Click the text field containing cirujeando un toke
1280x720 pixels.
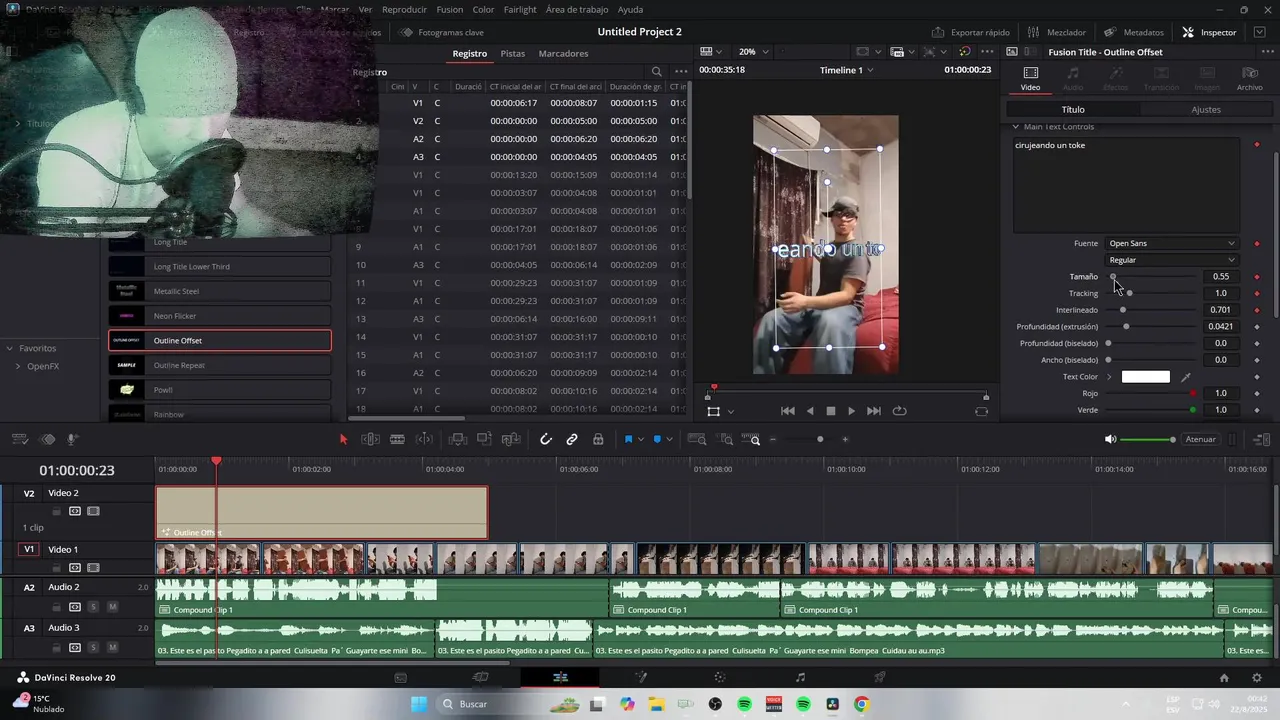click(x=1127, y=185)
